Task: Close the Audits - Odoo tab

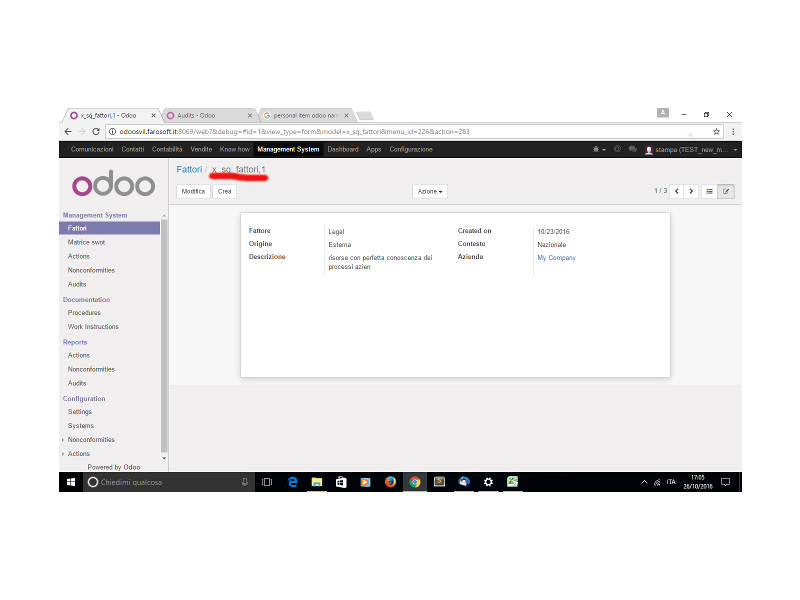Action: (x=249, y=116)
